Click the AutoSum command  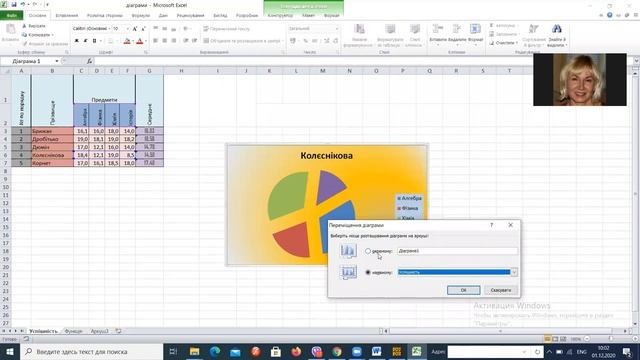[x=503, y=26]
